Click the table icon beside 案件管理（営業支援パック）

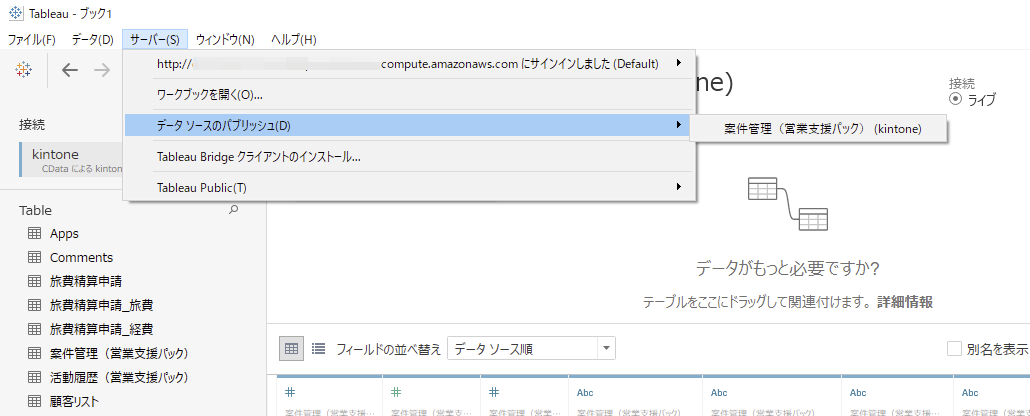[x=35, y=353]
